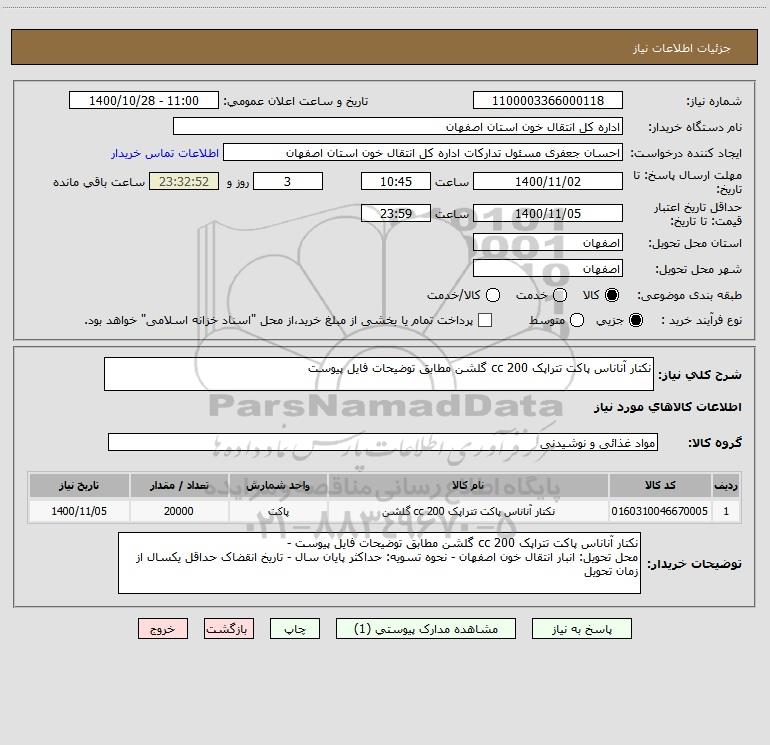Click the خروج exit button

[x=163, y=629]
